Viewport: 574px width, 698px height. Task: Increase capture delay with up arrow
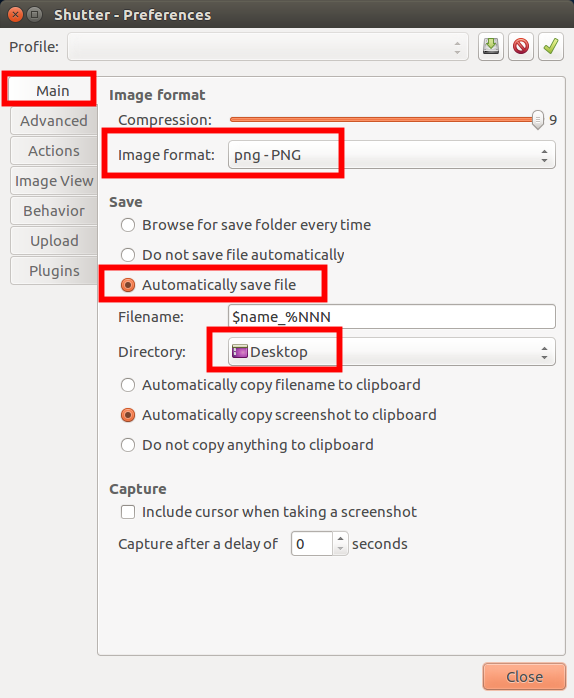click(x=340, y=538)
